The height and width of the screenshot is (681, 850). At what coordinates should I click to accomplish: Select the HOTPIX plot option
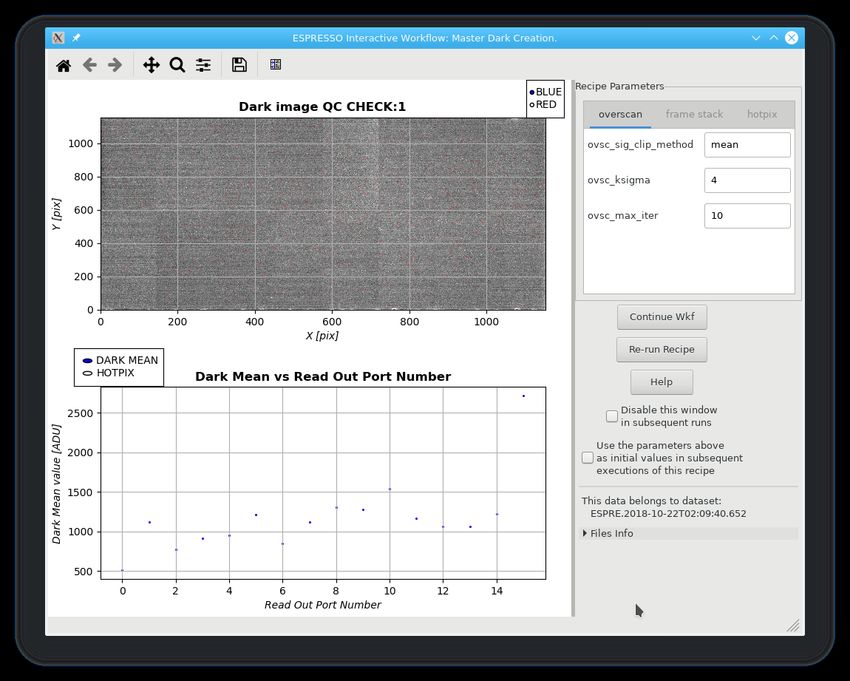click(x=87, y=373)
